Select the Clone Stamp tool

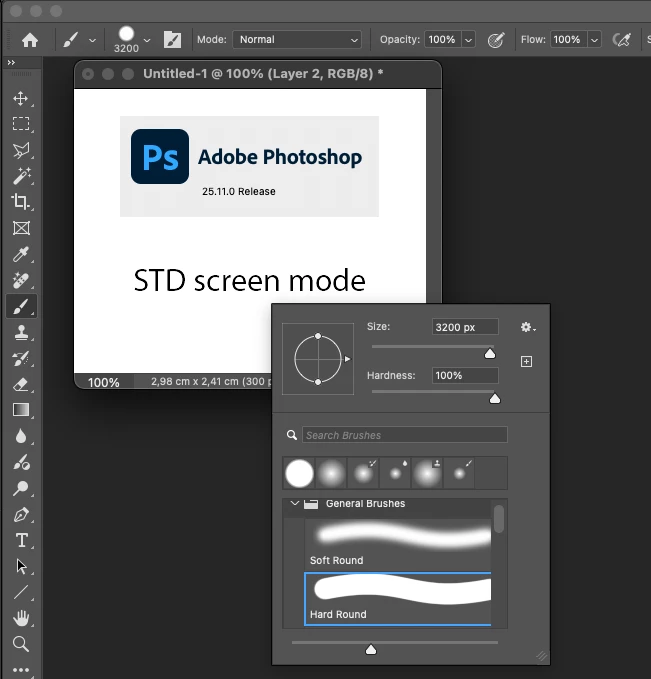[21, 332]
